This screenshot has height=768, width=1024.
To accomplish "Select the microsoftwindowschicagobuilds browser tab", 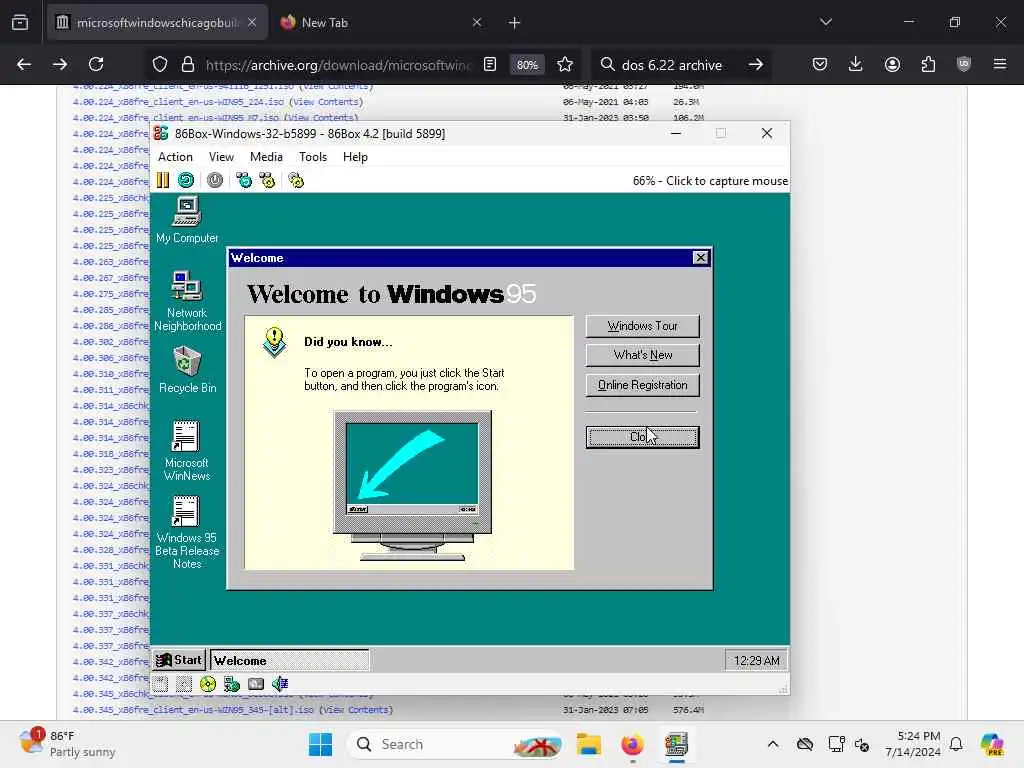I will (157, 23).
